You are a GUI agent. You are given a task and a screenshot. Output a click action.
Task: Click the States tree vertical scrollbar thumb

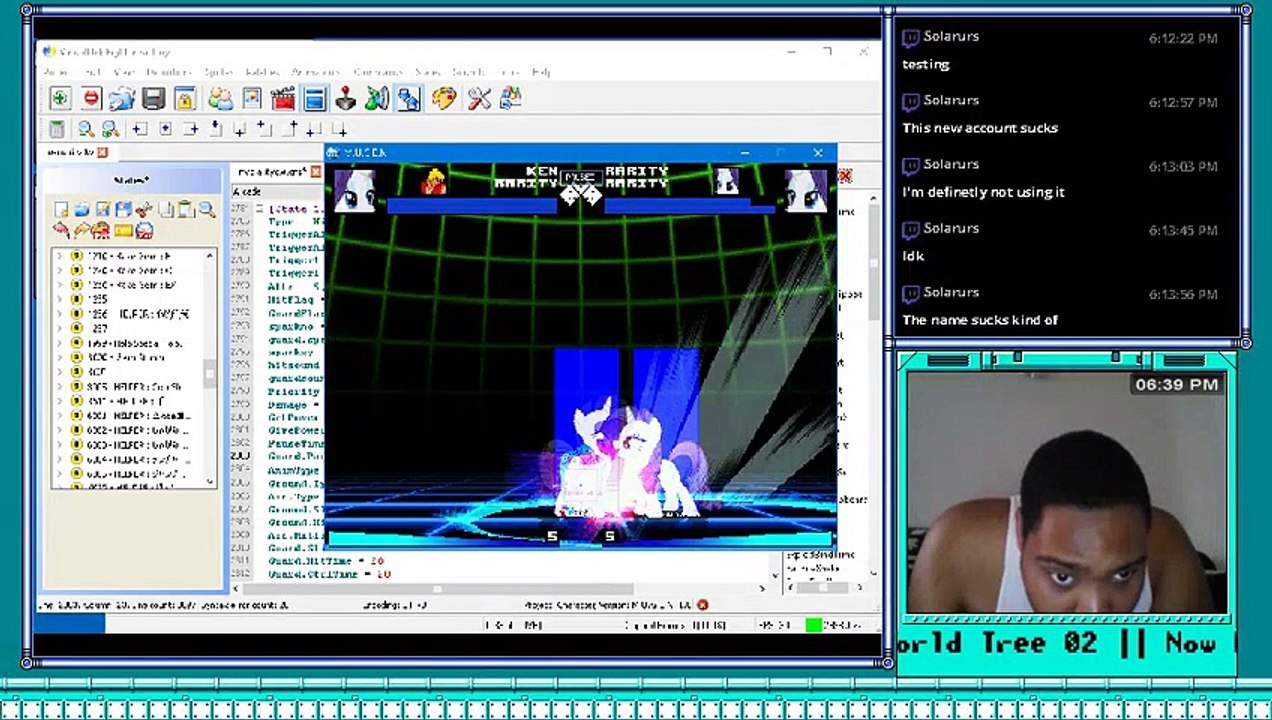coord(210,374)
